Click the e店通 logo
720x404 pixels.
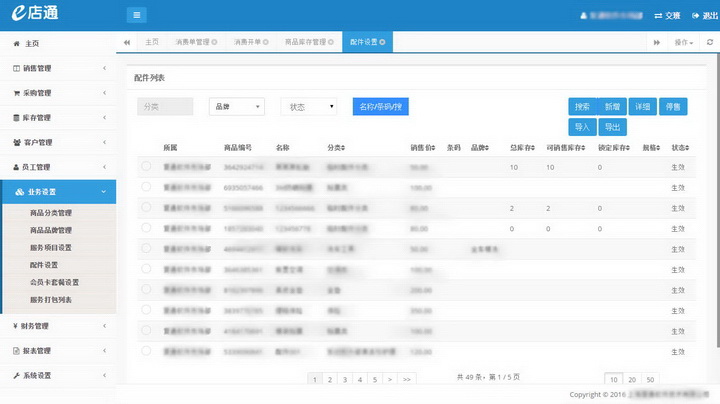click(x=35, y=13)
